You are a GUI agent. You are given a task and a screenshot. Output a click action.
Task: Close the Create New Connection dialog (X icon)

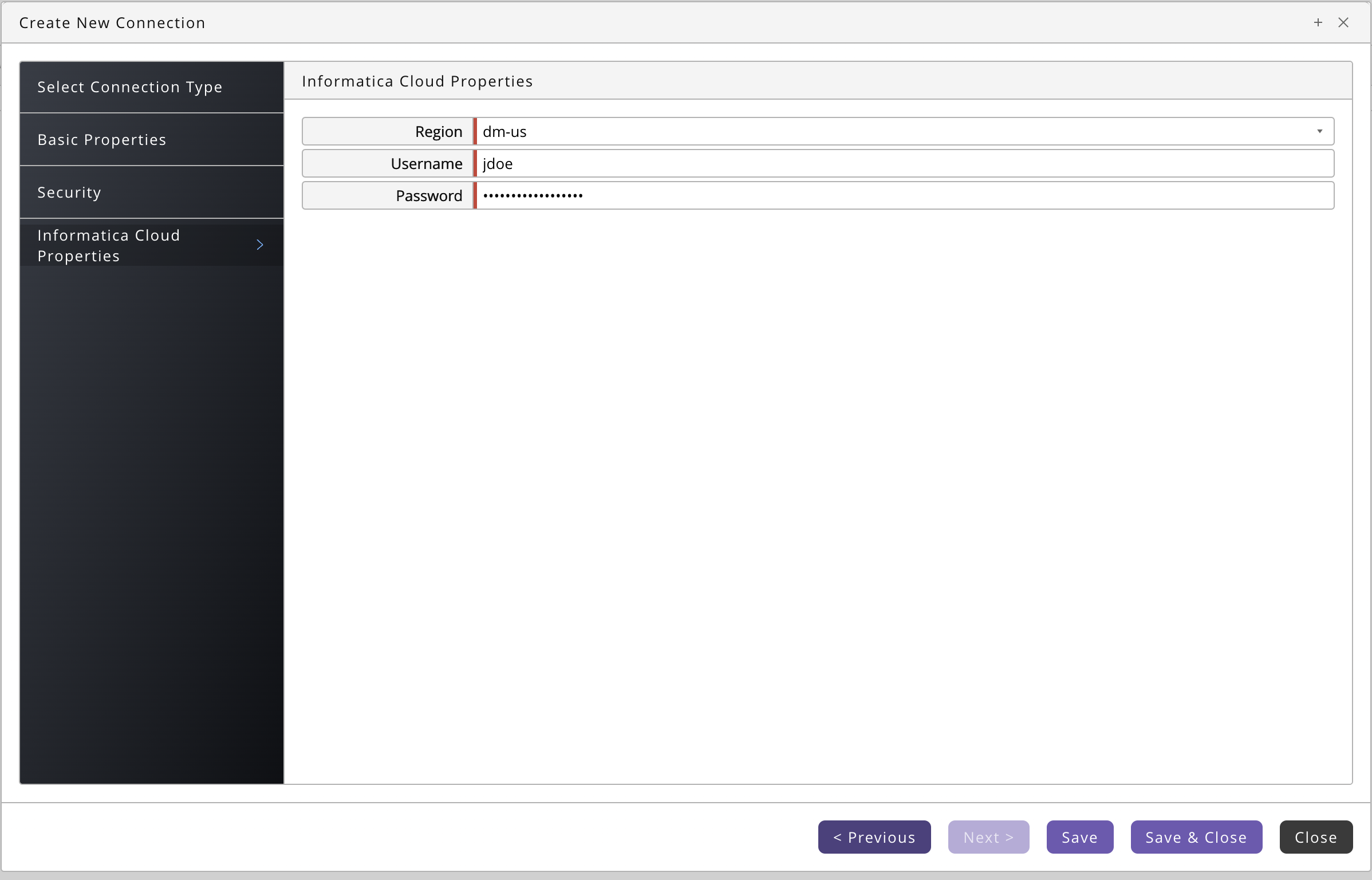1343,22
